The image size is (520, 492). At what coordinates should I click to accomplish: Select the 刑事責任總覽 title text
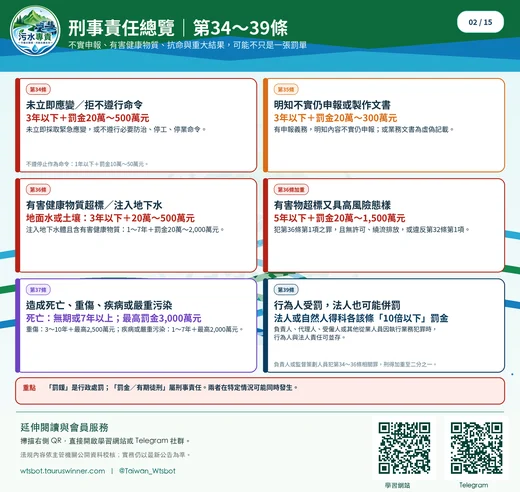click(x=121, y=28)
